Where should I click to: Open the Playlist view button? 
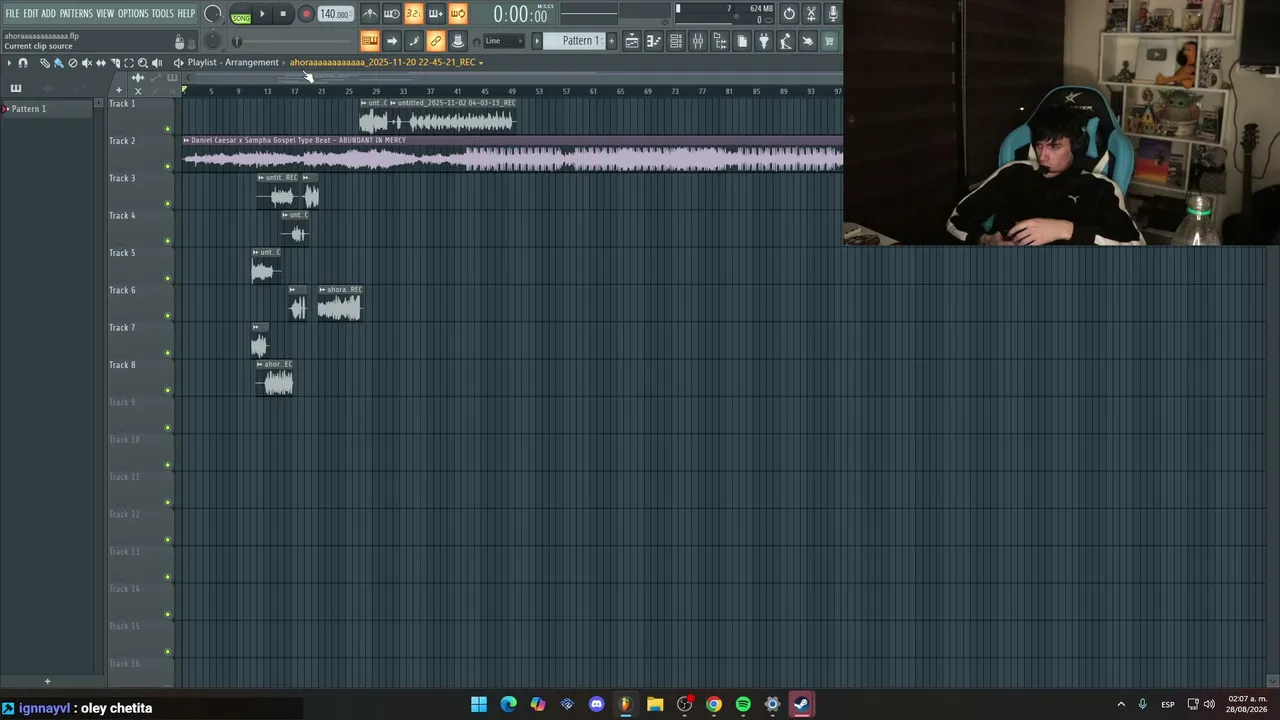(x=632, y=41)
